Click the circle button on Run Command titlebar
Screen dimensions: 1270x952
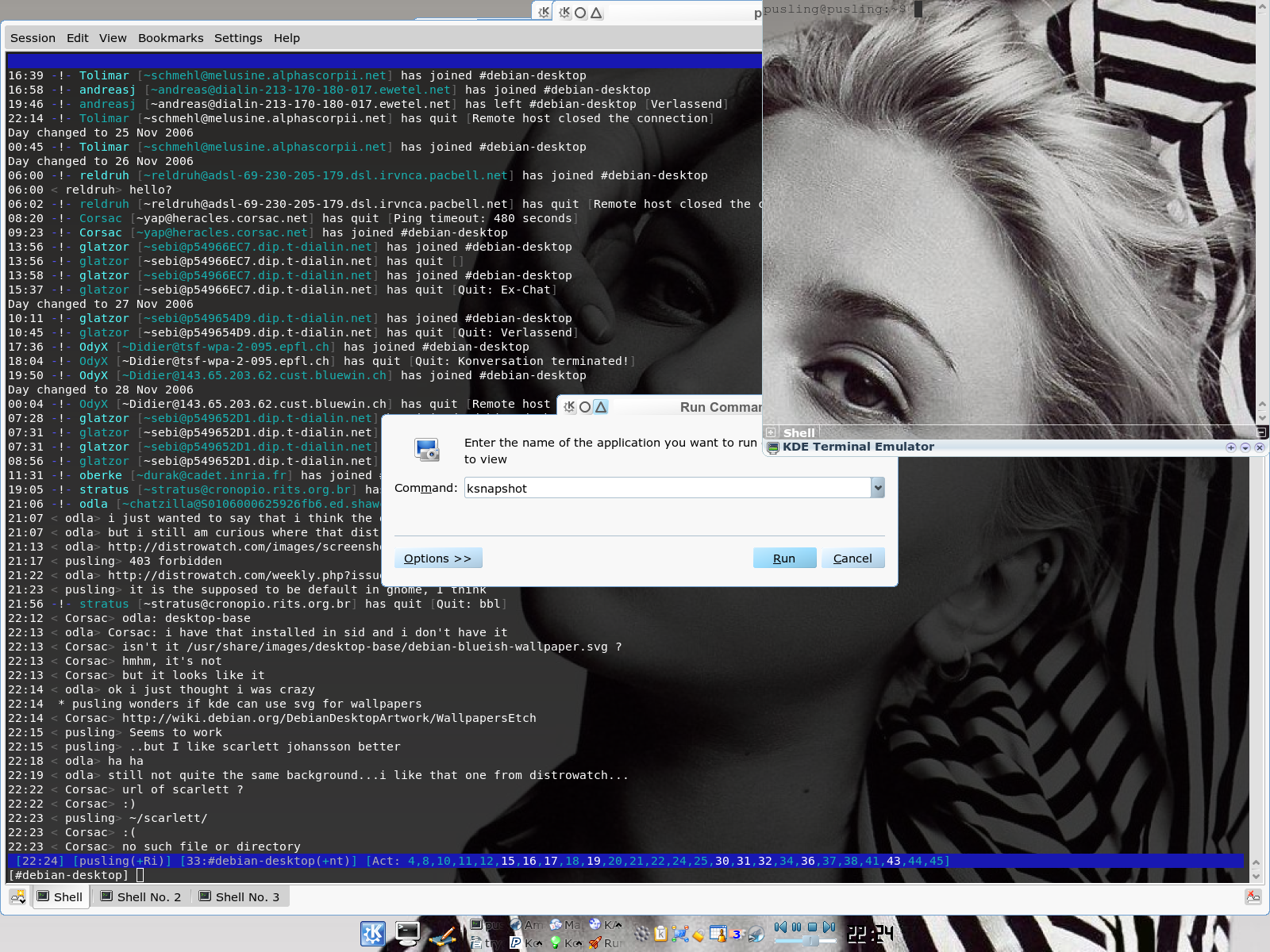pyautogui.click(x=585, y=407)
